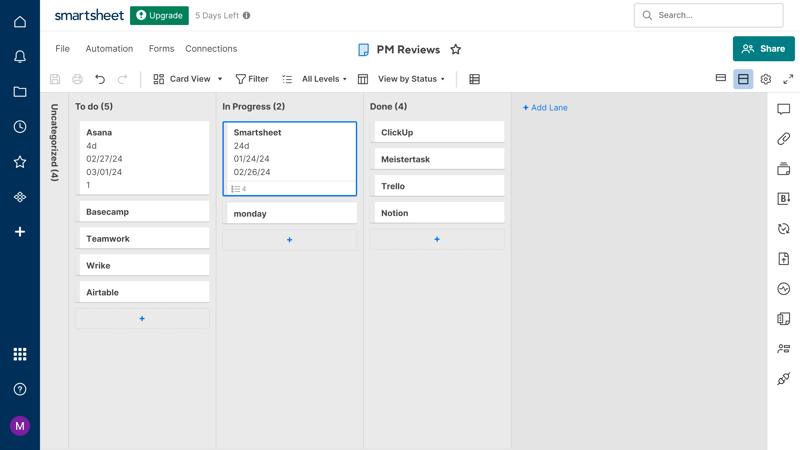Select the Meistertask card
The height and width of the screenshot is (450, 800).
(437, 159)
